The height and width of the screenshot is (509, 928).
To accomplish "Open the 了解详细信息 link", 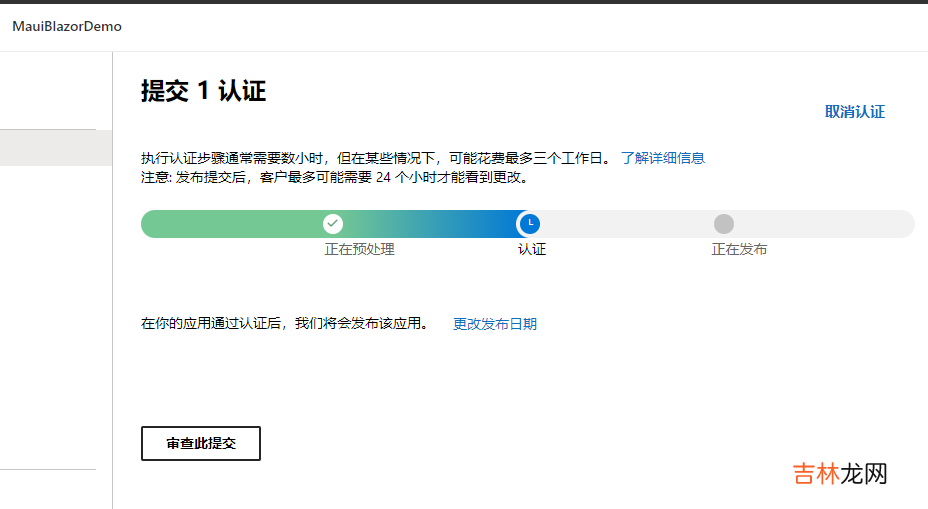I will tap(662, 158).
